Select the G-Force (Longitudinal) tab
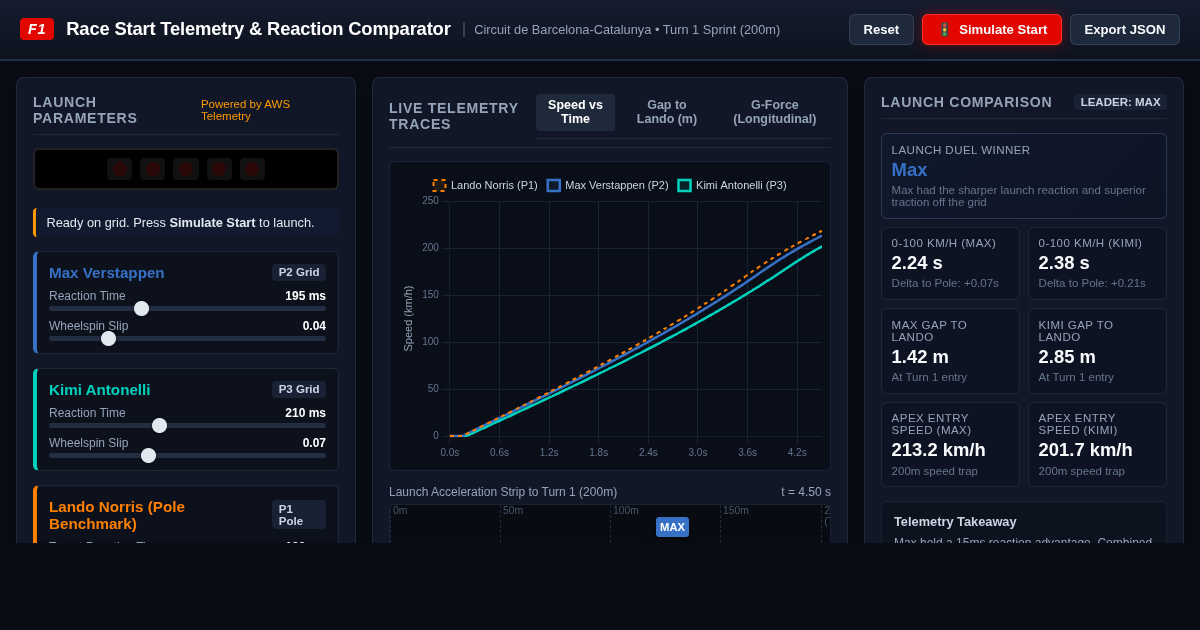1200x630 pixels. click(x=775, y=112)
